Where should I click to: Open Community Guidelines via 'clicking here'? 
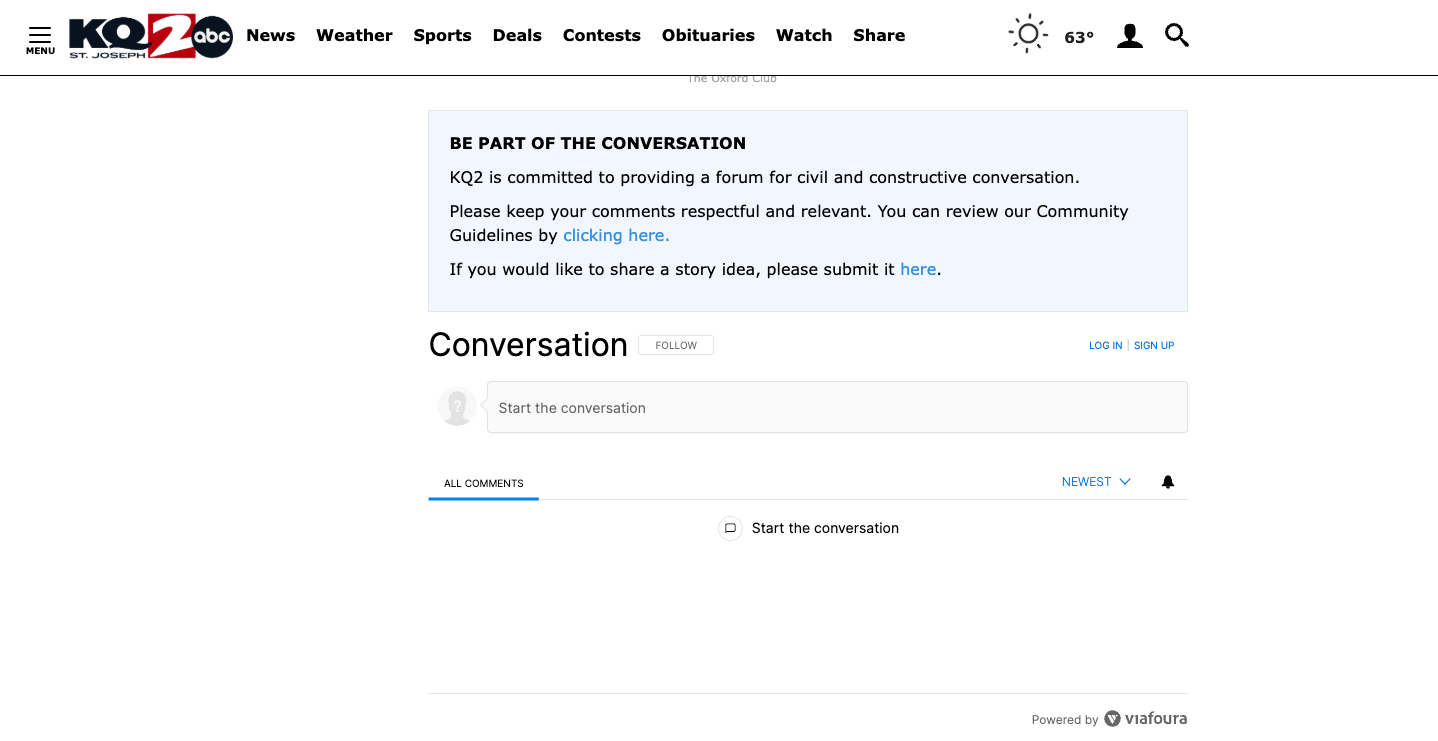tap(616, 236)
